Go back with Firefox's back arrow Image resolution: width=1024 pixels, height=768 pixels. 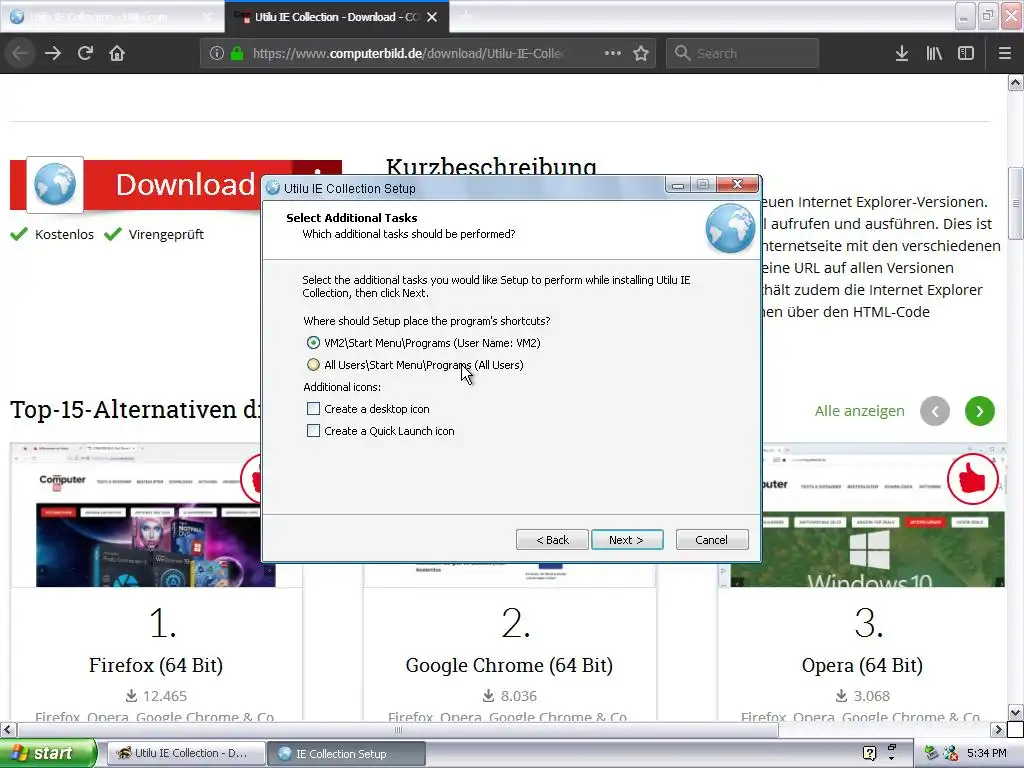tap(20, 53)
